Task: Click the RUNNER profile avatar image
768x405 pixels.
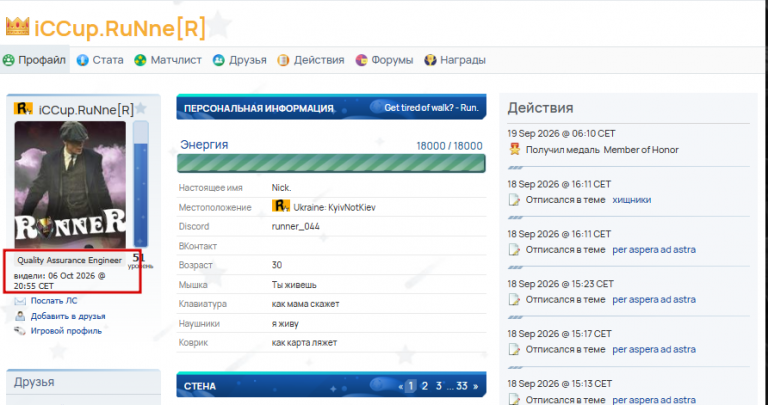Action: point(70,185)
